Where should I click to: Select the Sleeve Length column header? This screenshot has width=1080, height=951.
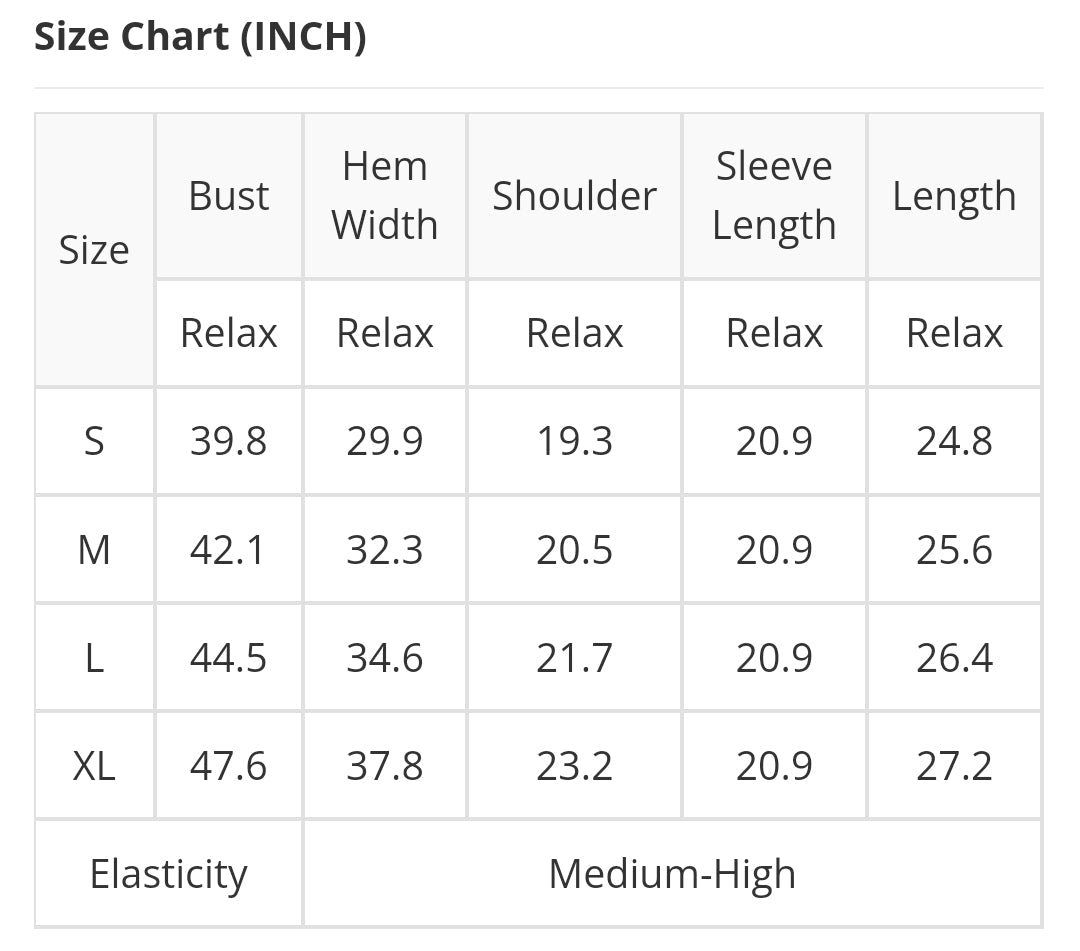[x=774, y=196]
